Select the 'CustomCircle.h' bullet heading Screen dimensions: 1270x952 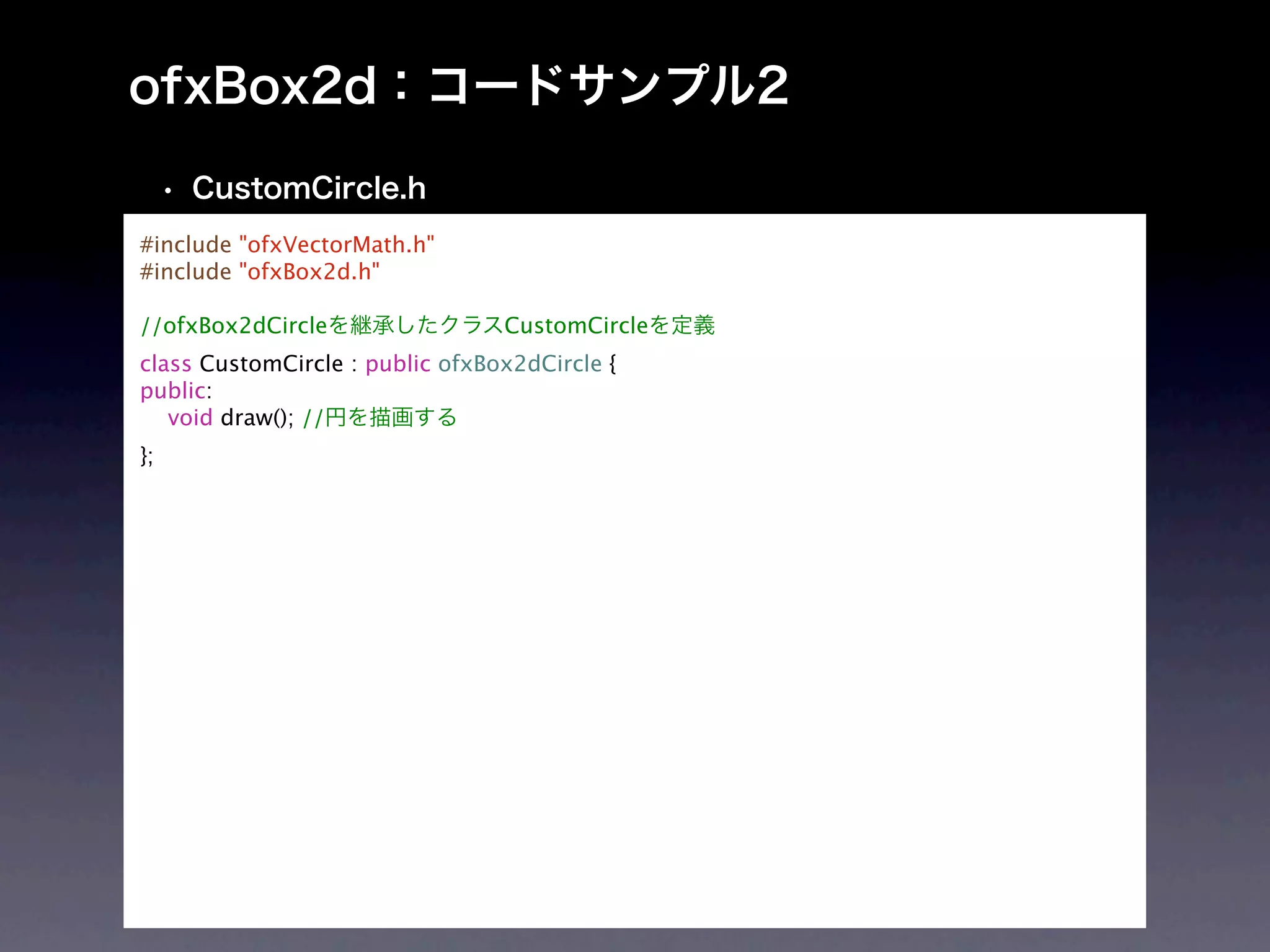[309, 188]
